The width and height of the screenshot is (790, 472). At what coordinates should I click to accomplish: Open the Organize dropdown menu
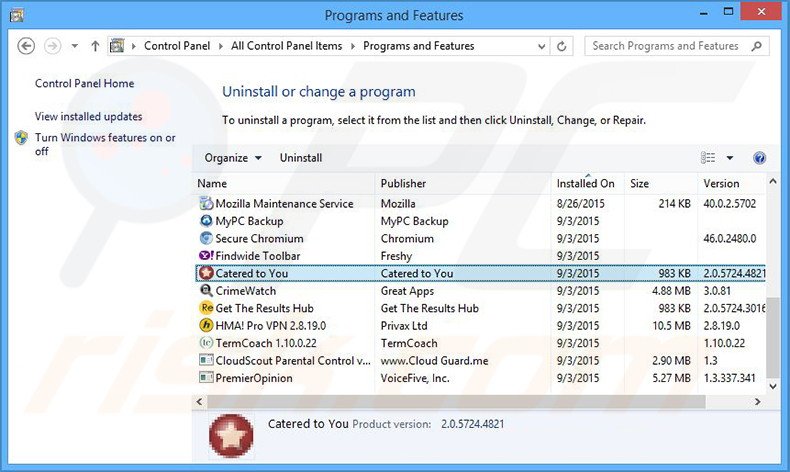[x=232, y=158]
